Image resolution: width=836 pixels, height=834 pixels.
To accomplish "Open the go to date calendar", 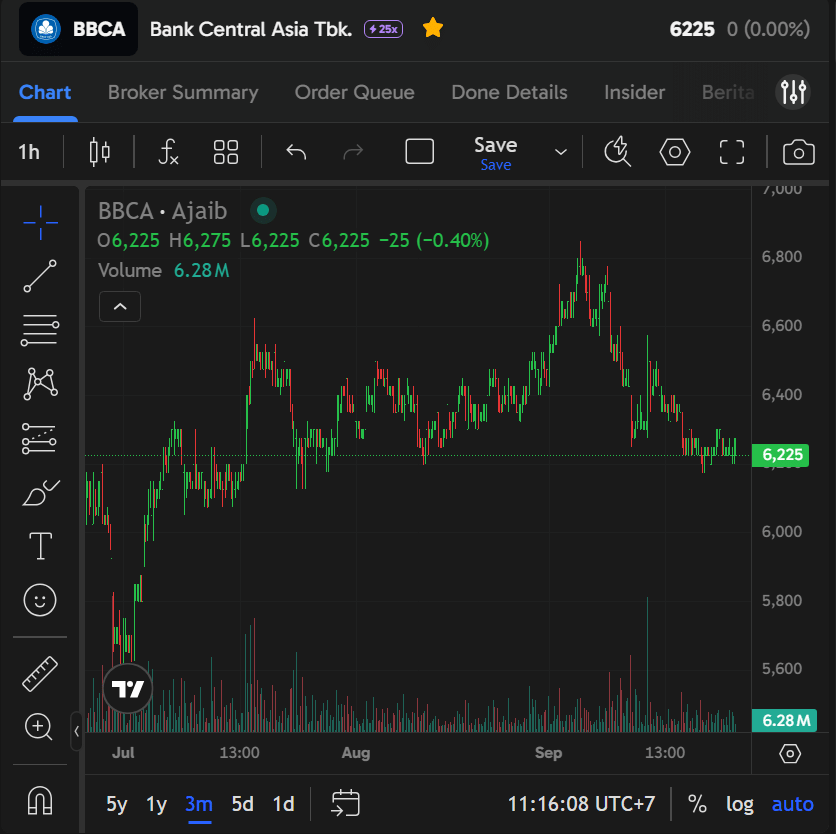I will [x=345, y=803].
